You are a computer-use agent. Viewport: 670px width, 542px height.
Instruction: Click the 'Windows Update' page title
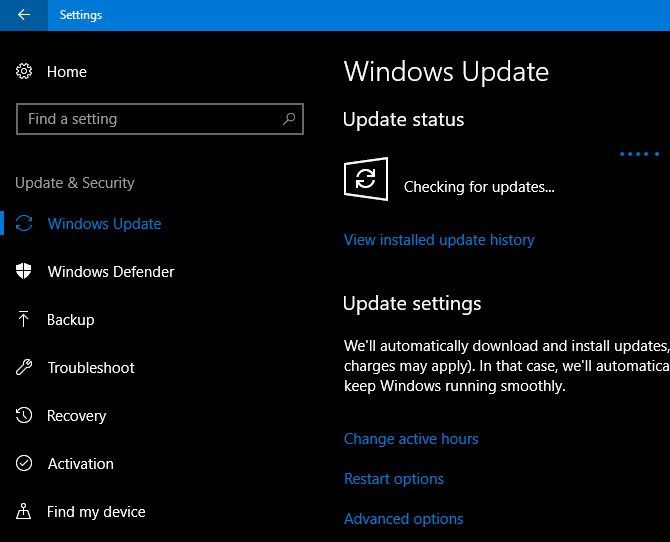click(446, 71)
